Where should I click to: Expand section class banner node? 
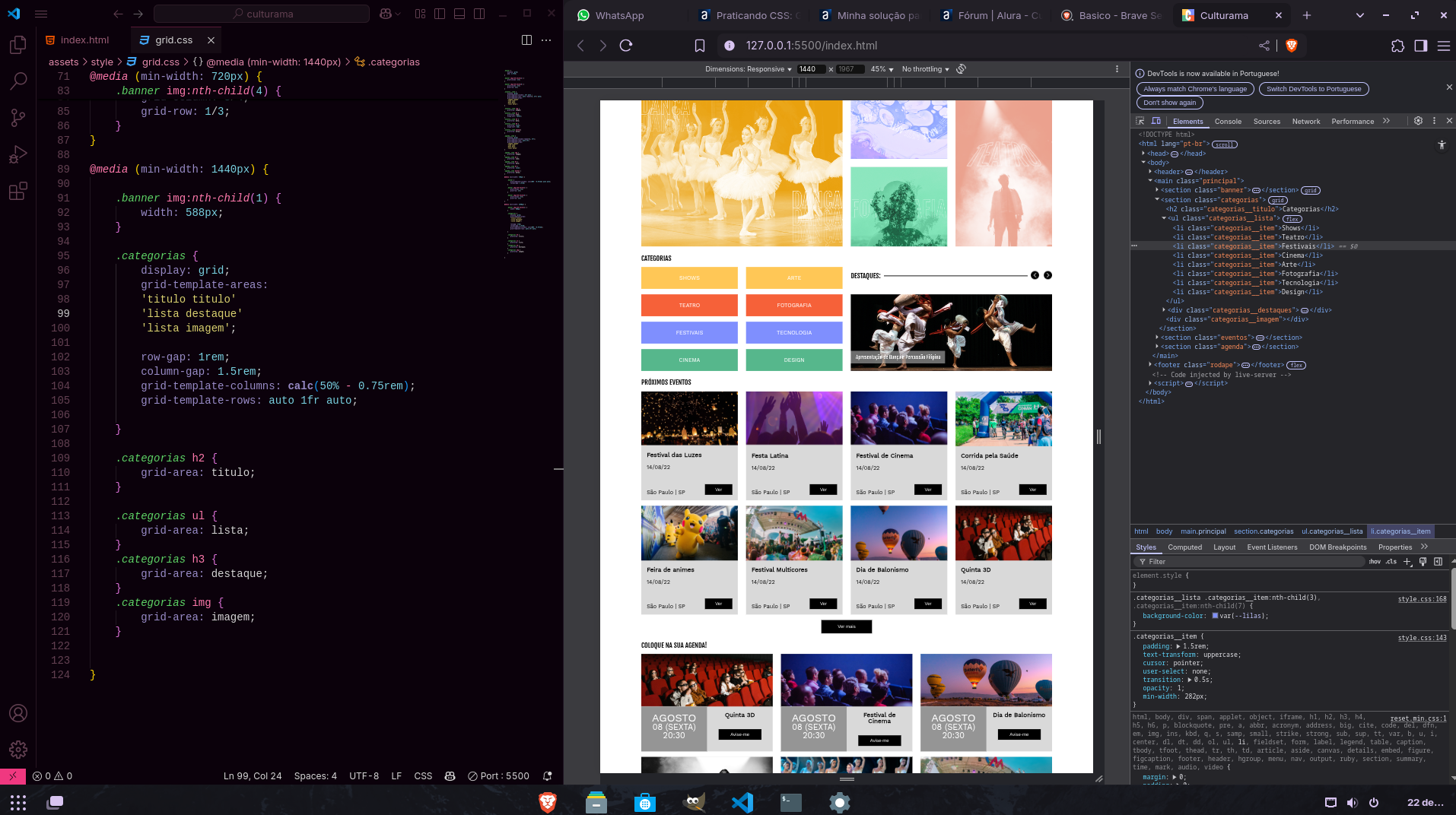point(1157,190)
